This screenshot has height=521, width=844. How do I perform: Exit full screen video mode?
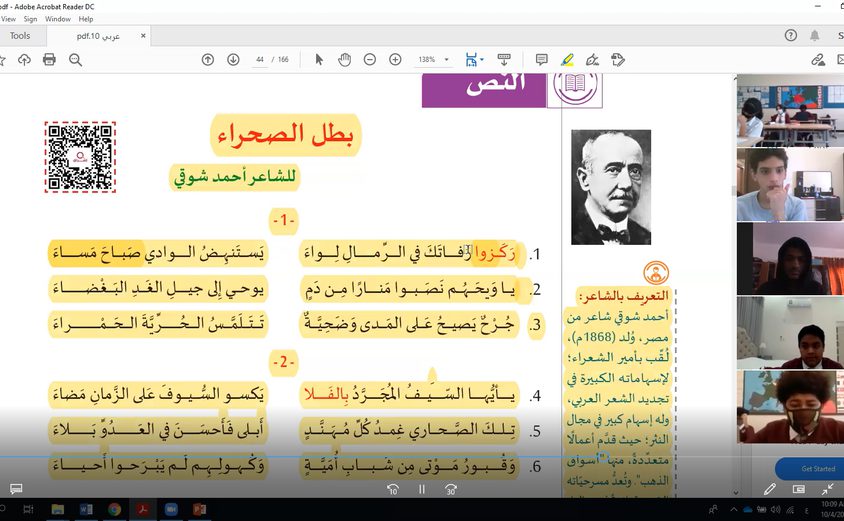click(x=828, y=489)
